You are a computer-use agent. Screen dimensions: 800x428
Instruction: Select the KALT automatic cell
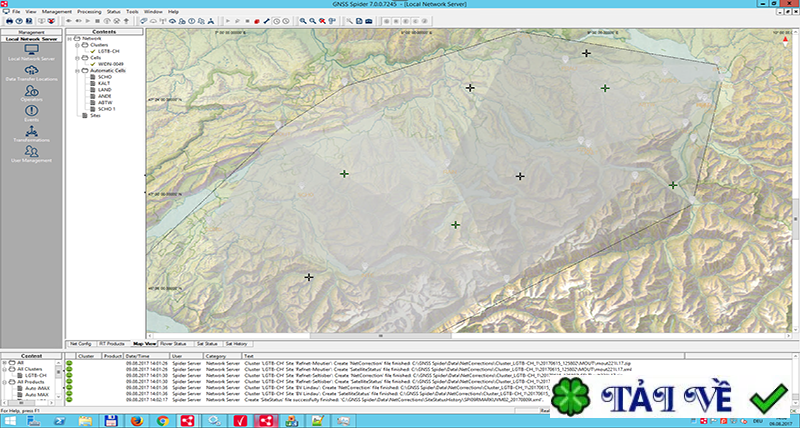[x=104, y=83]
